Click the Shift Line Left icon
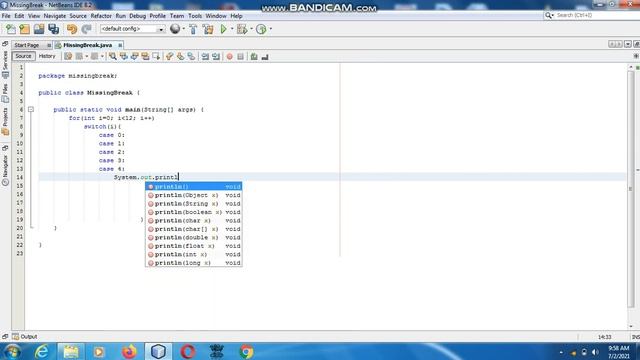The width and height of the screenshot is (640, 360). click(x=205, y=56)
